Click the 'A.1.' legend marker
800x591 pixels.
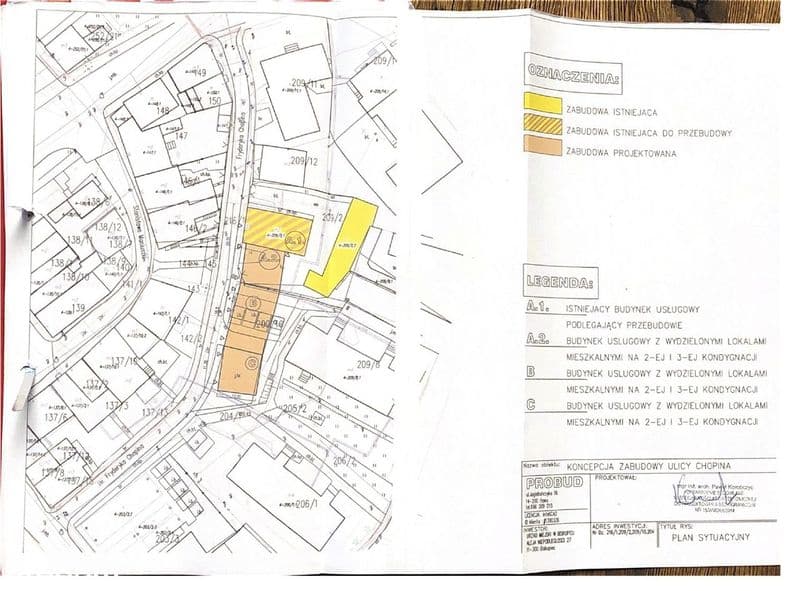pos(538,307)
